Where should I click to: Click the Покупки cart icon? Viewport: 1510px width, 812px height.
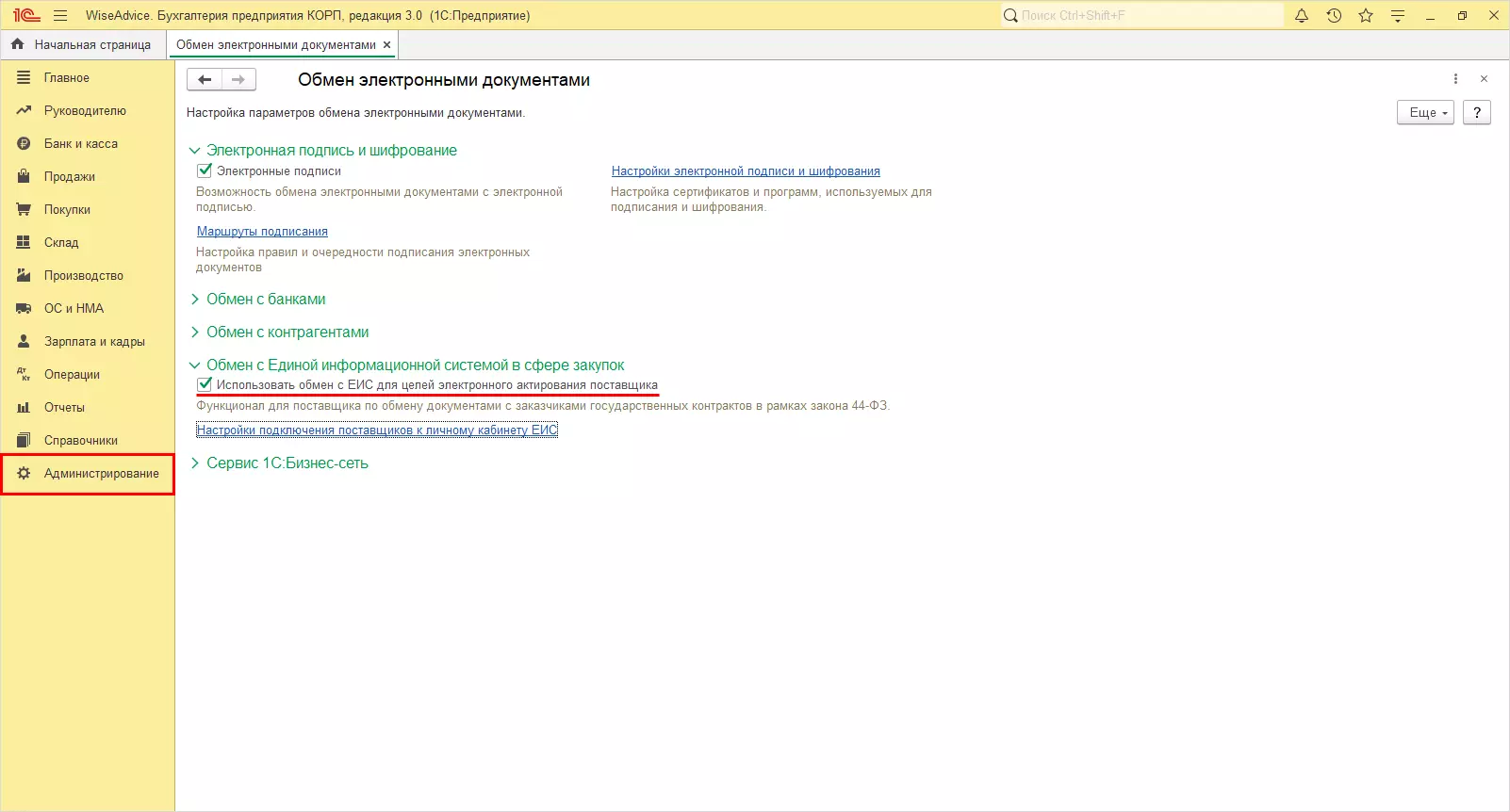(24, 209)
